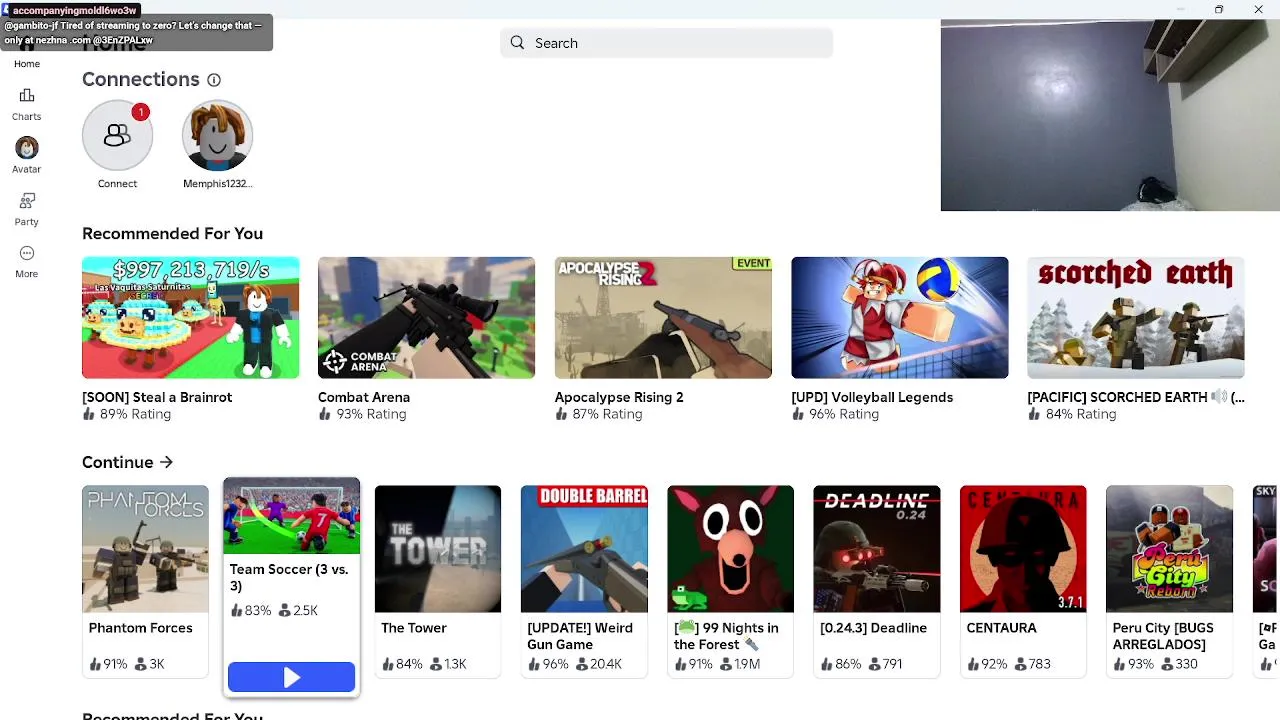1280x720 pixels.
Task: Click the 89% Rating text
Action: click(x=135, y=414)
